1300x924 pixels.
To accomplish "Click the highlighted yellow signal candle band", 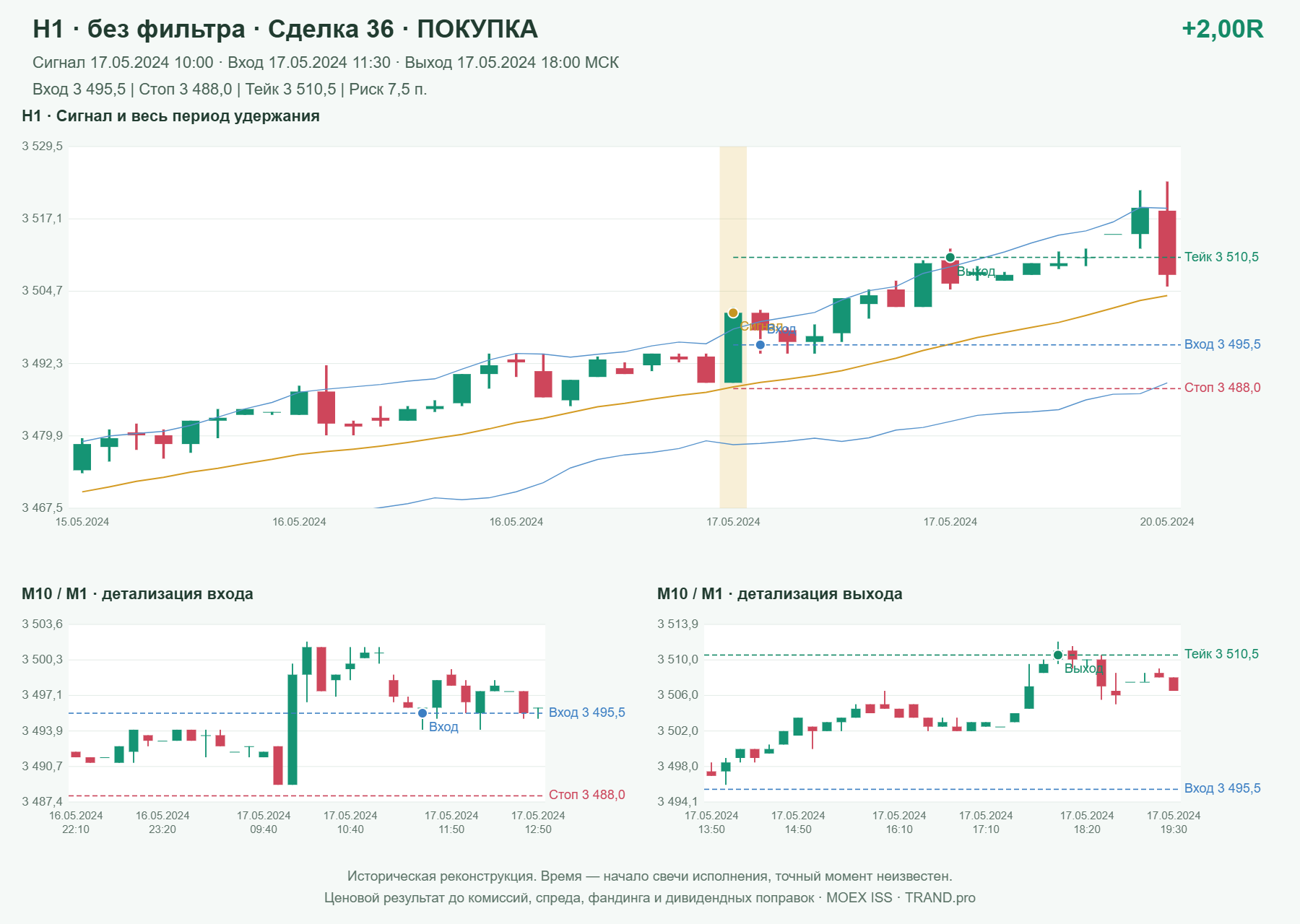I will point(733,327).
